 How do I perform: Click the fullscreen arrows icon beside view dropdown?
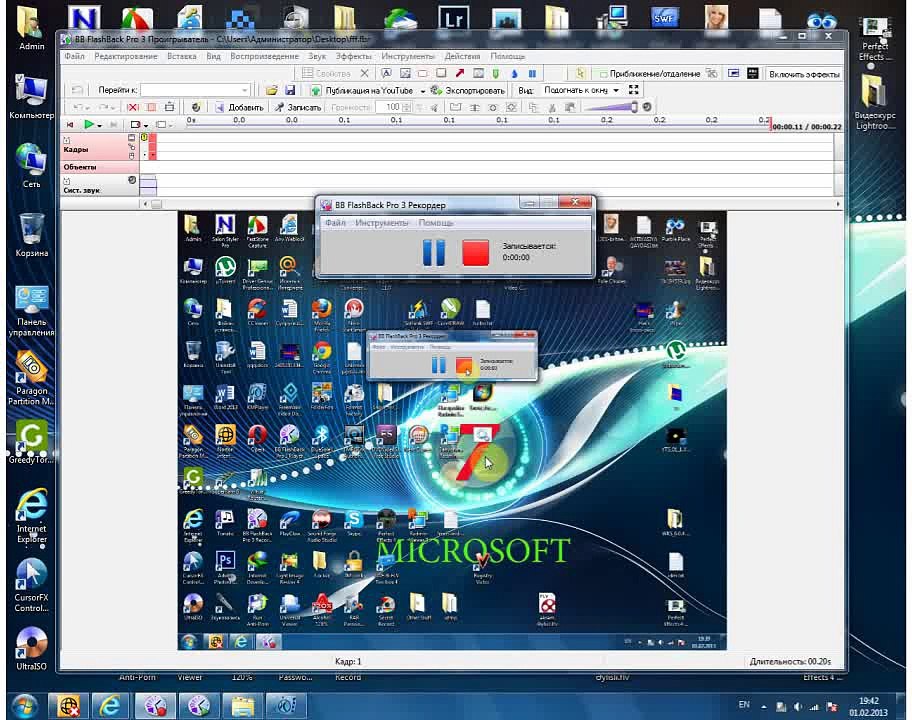(x=633, y=90)
